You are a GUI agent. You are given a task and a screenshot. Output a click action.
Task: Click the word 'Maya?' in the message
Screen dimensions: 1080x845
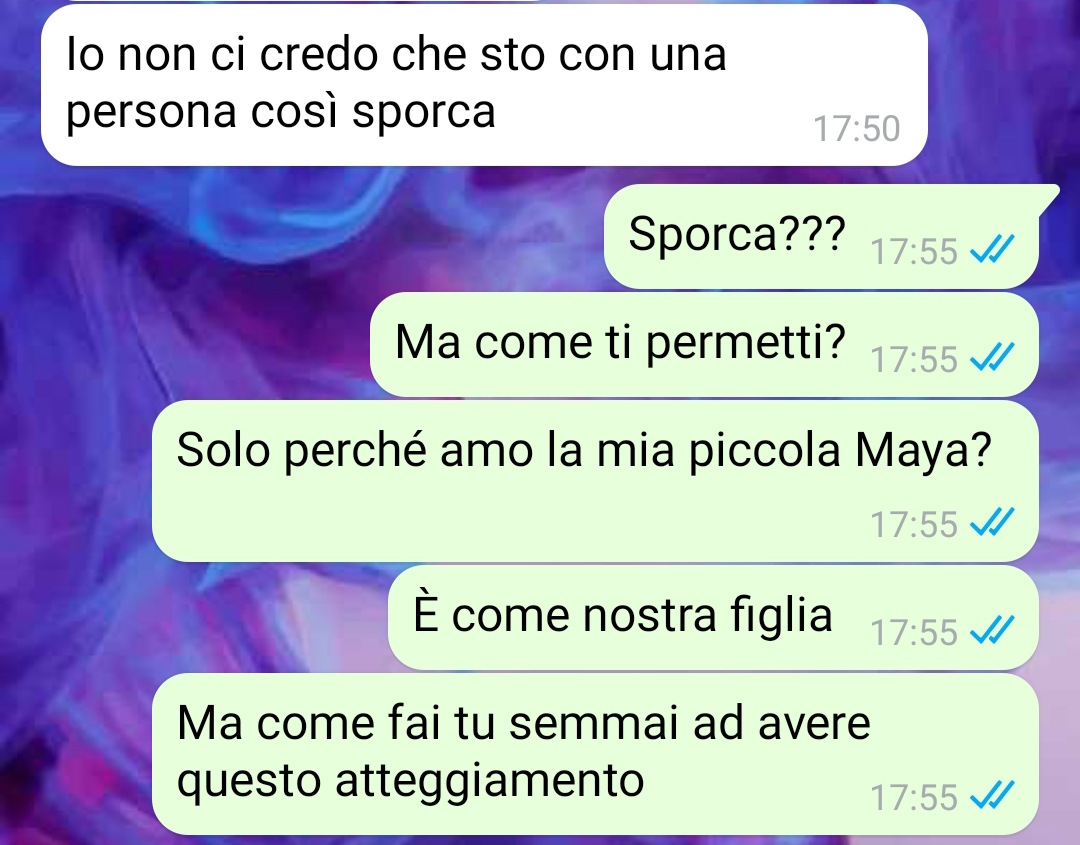point(923,452)
